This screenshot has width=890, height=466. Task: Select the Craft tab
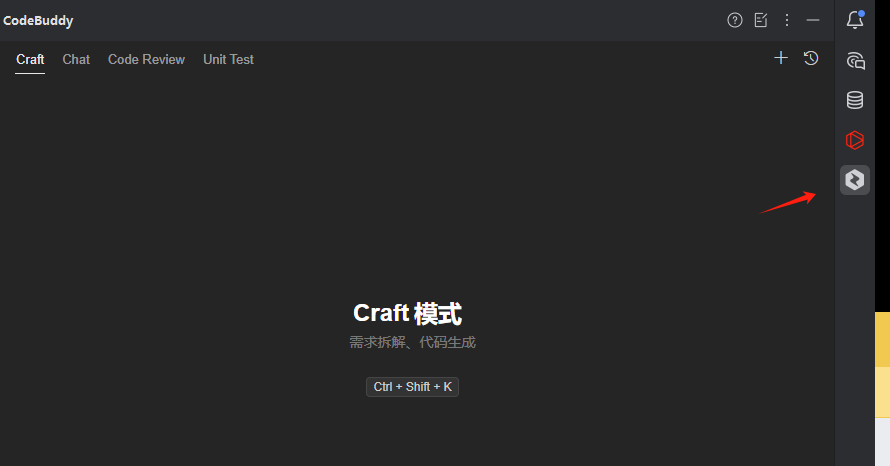coord(30,60)
